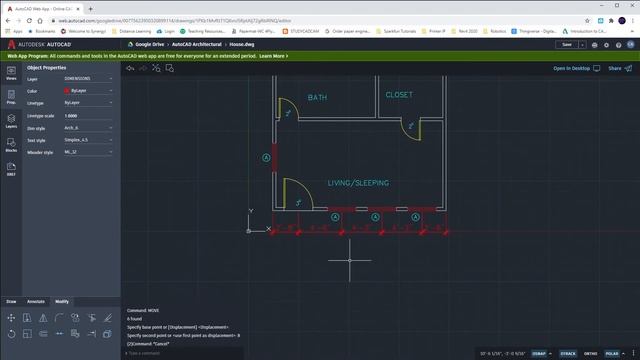Switch to the Annotate tab
640x360 pixels.
point(36,302)
